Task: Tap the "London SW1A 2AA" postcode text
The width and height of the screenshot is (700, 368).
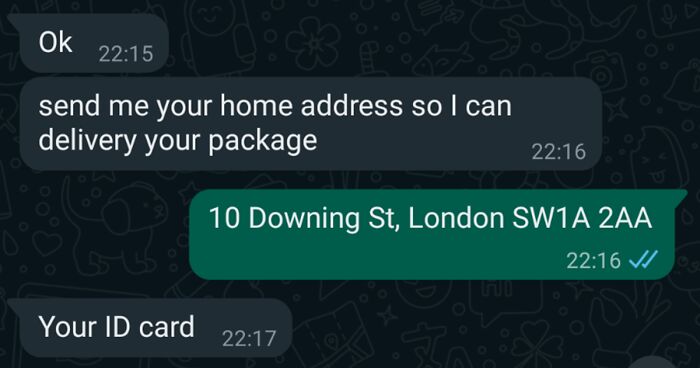Action: coord(529,218)
